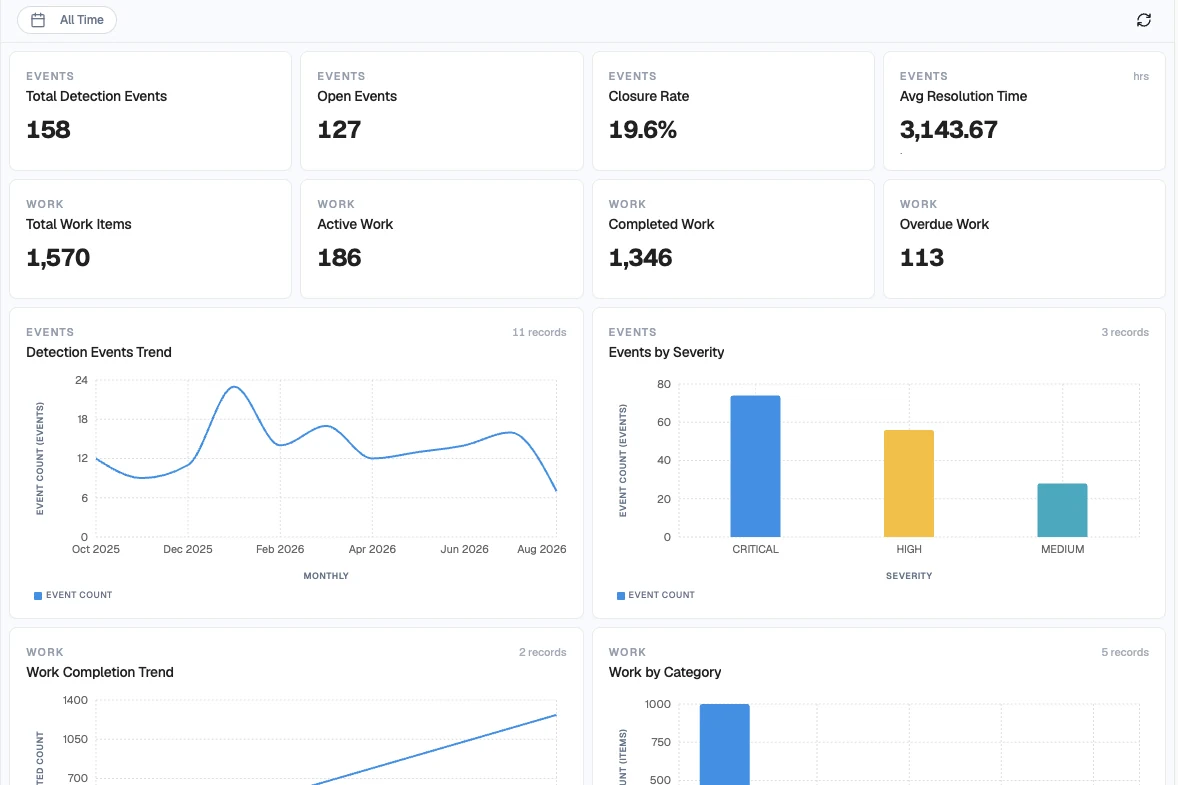This screenshot has height=785, width=1178.
Task: Click the Detection Events Trend title
Action: pos(98,352)
